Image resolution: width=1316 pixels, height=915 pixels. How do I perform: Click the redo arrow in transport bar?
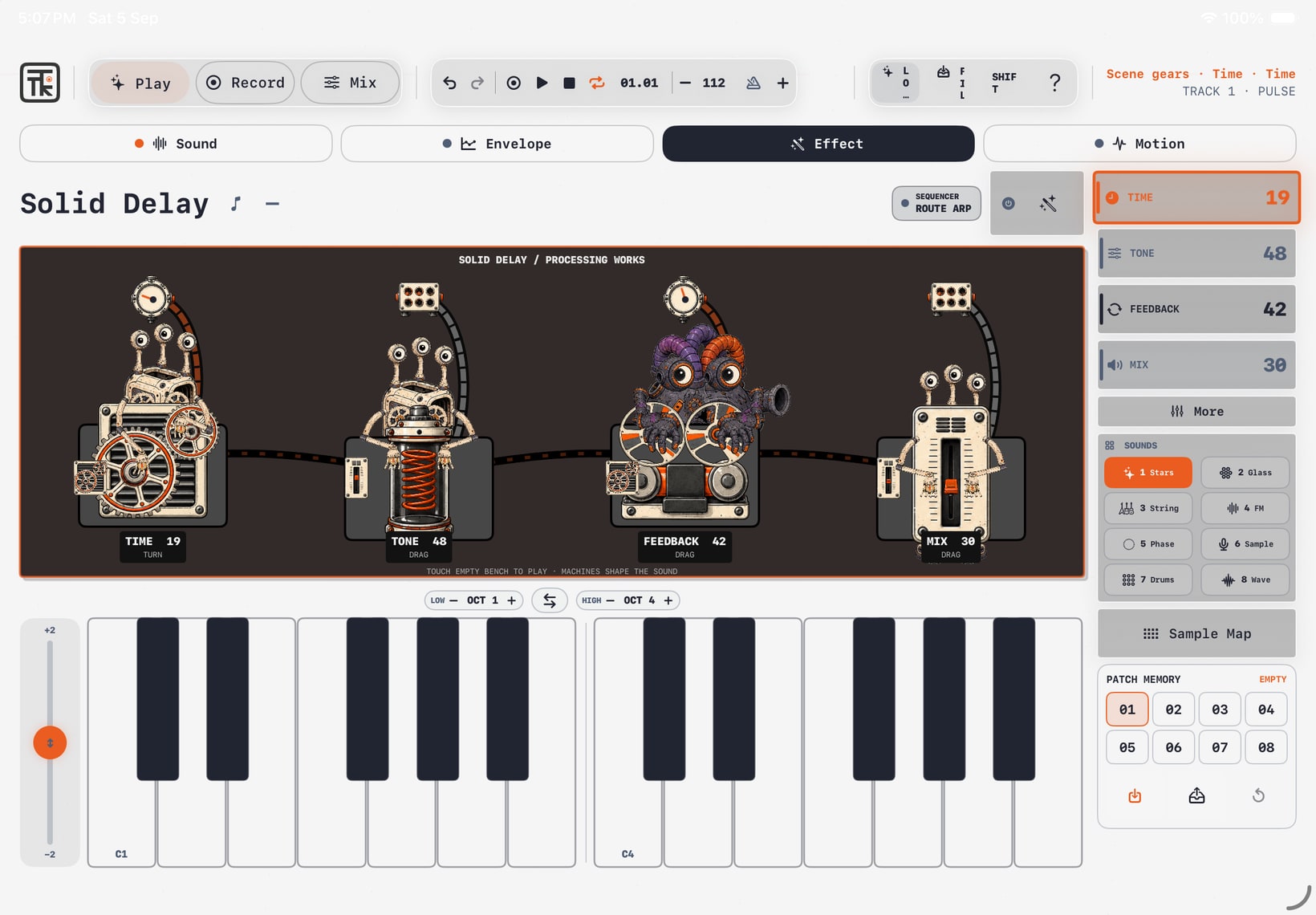[477, 83]
